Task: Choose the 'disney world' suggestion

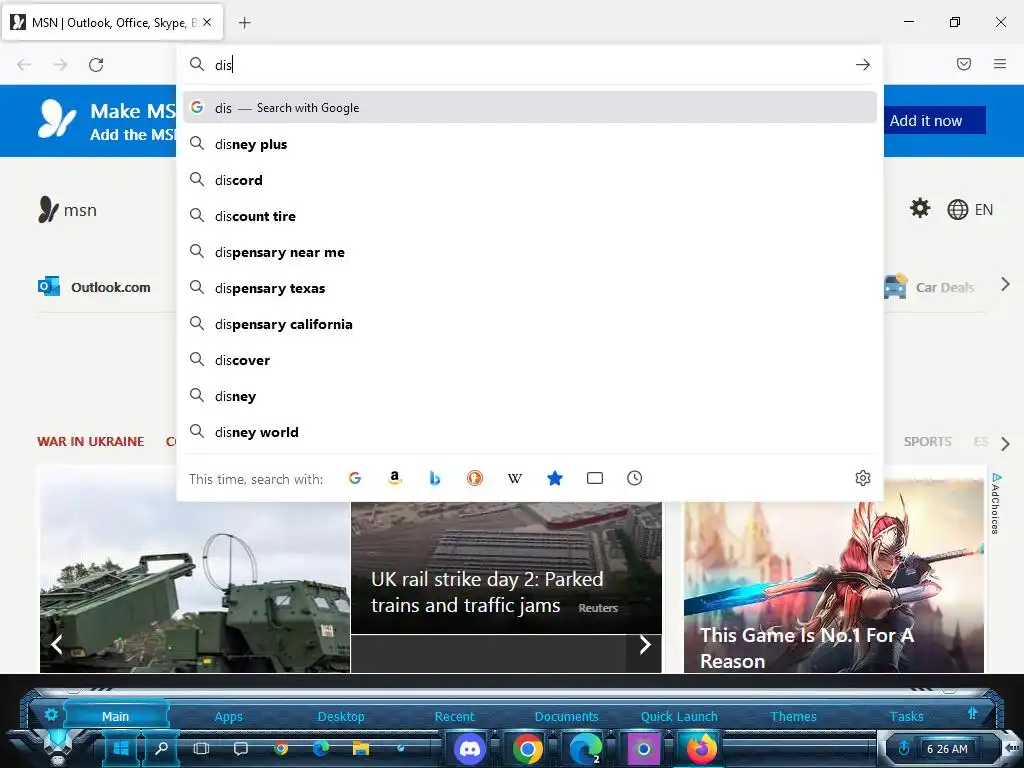Action: 530,432
